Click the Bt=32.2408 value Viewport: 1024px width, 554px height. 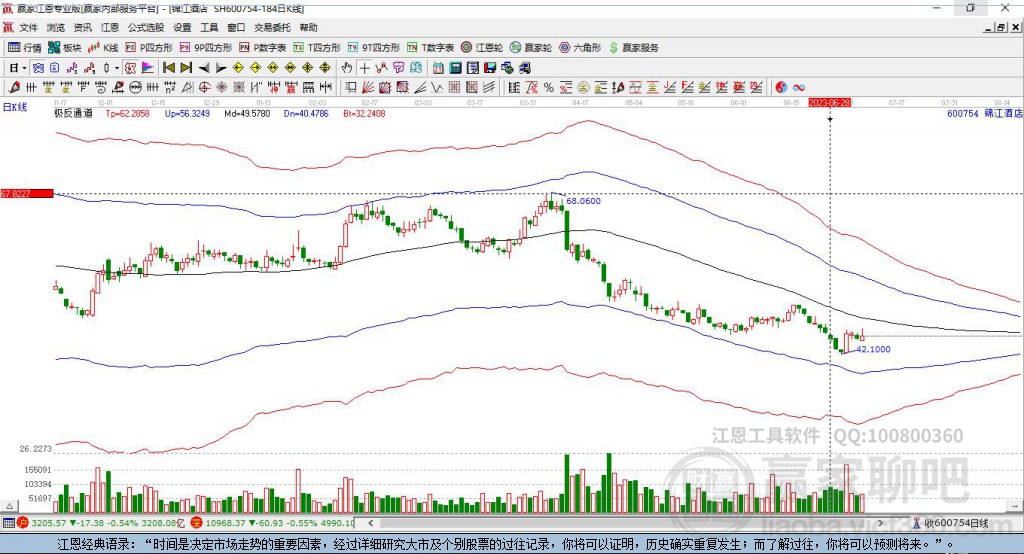pyautogui.click(x=364, y=113)
